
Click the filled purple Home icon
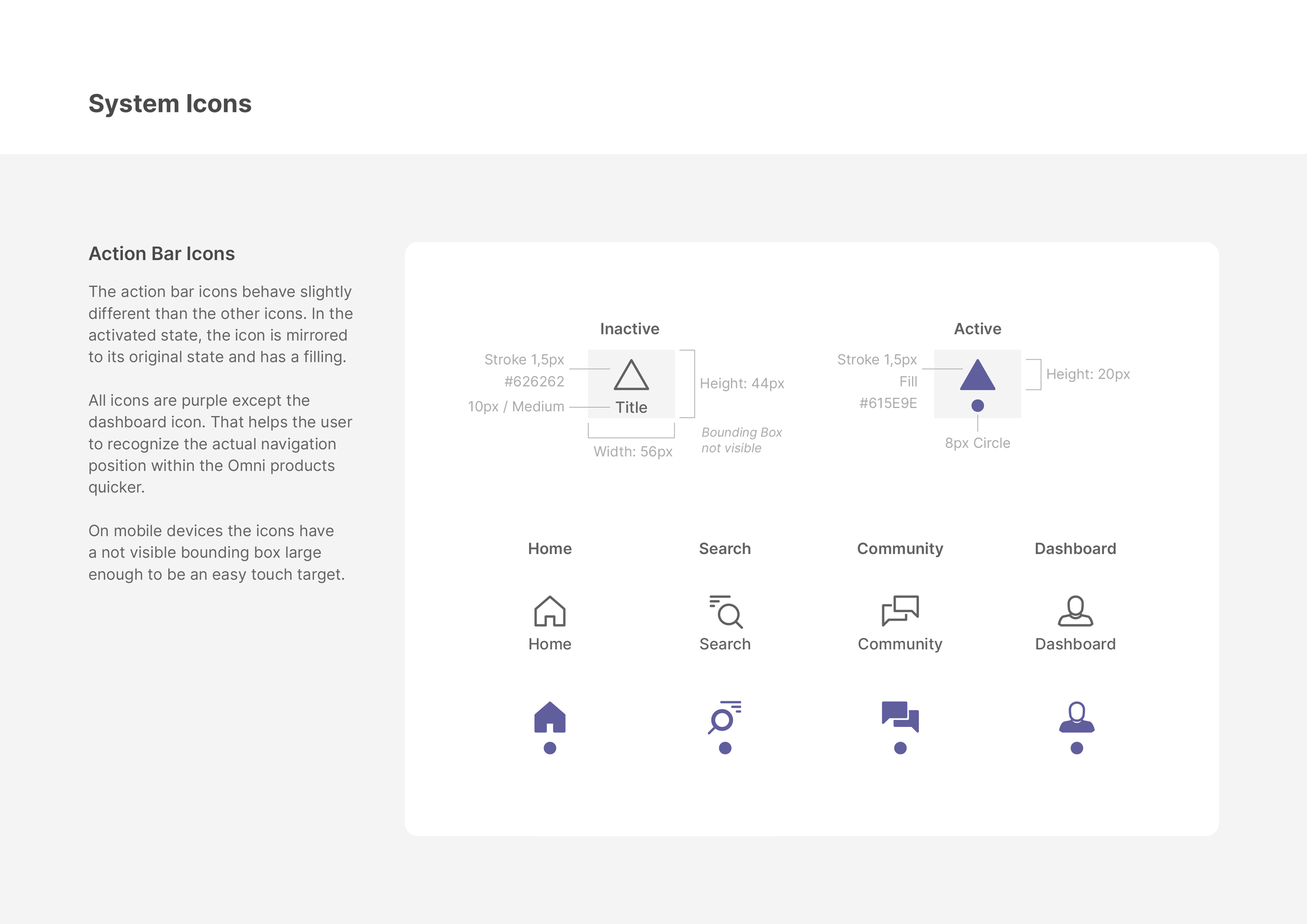(x=549, y=717)
